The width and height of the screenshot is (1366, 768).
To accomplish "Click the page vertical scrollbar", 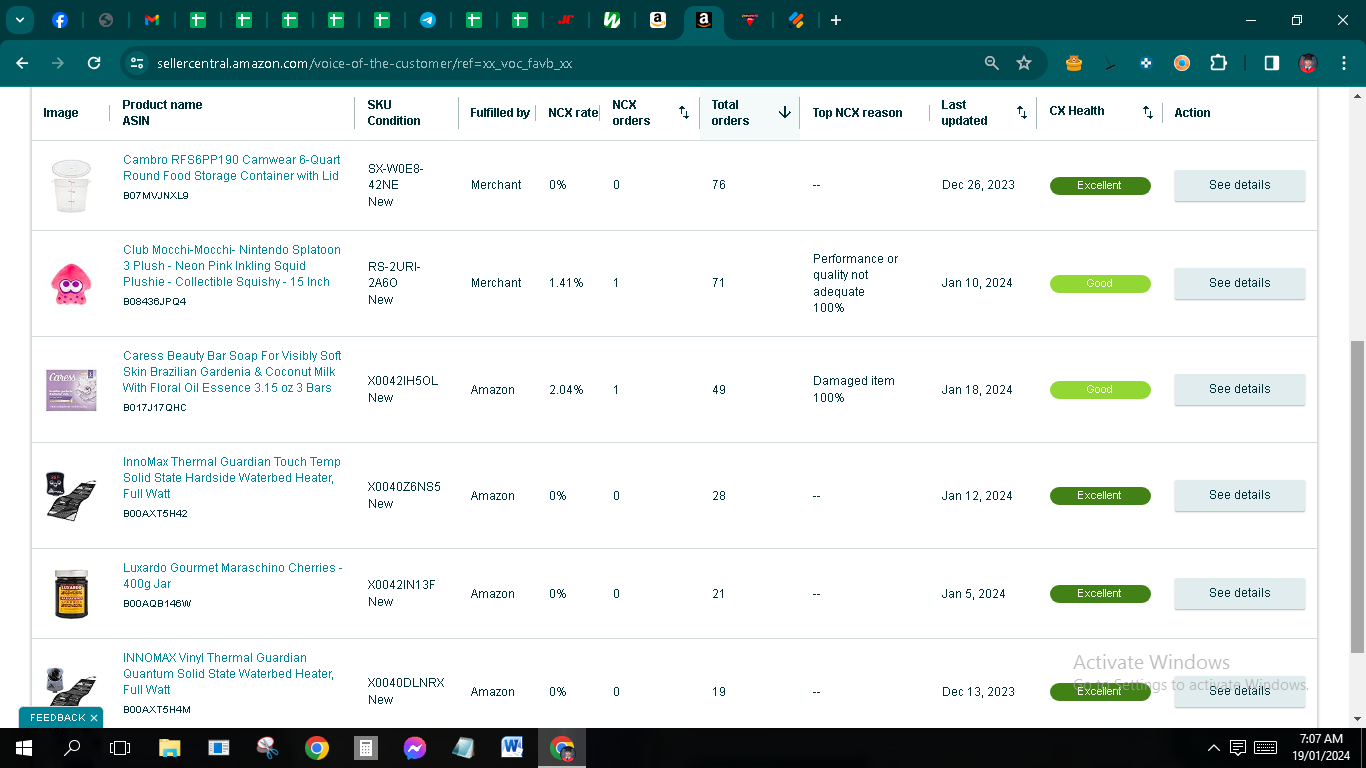I will pyautogui.click(x=1357, y=495).
